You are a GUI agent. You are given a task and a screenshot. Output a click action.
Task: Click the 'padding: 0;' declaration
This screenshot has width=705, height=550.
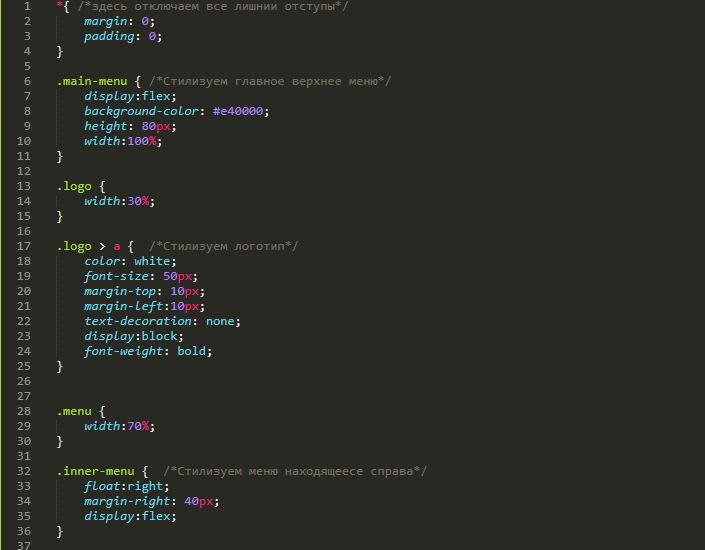point(123,36)
